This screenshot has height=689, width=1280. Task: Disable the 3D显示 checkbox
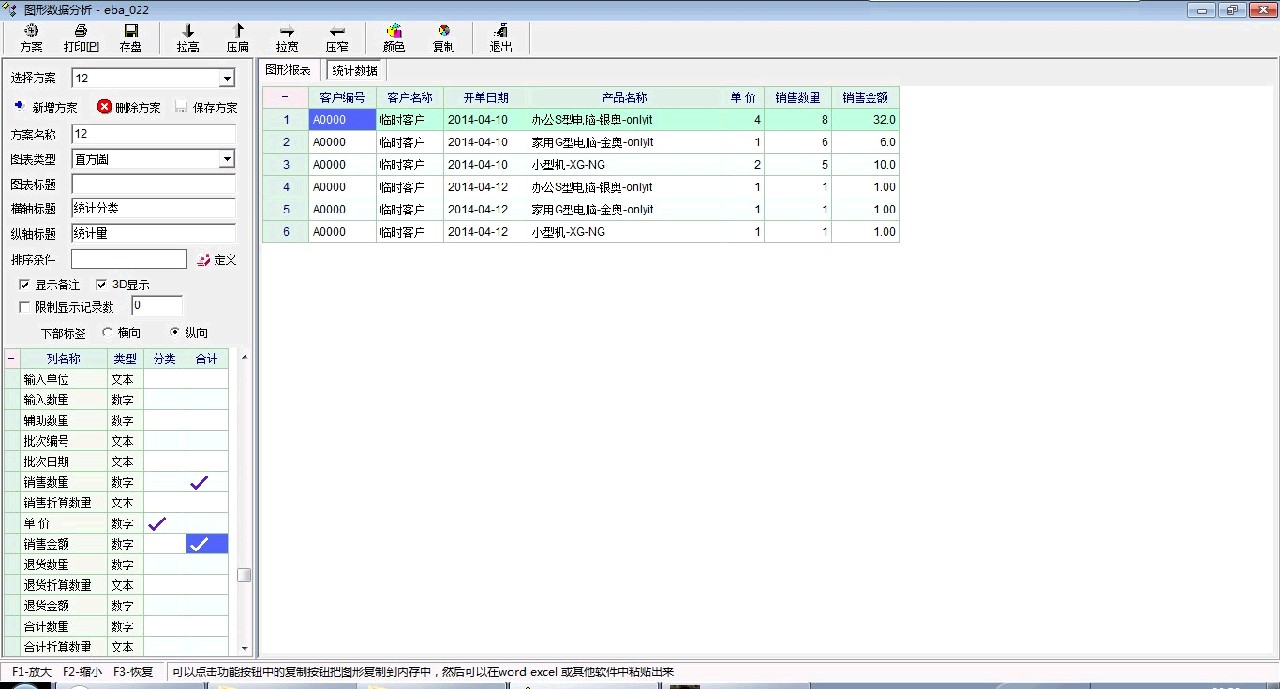coord(101,285)
